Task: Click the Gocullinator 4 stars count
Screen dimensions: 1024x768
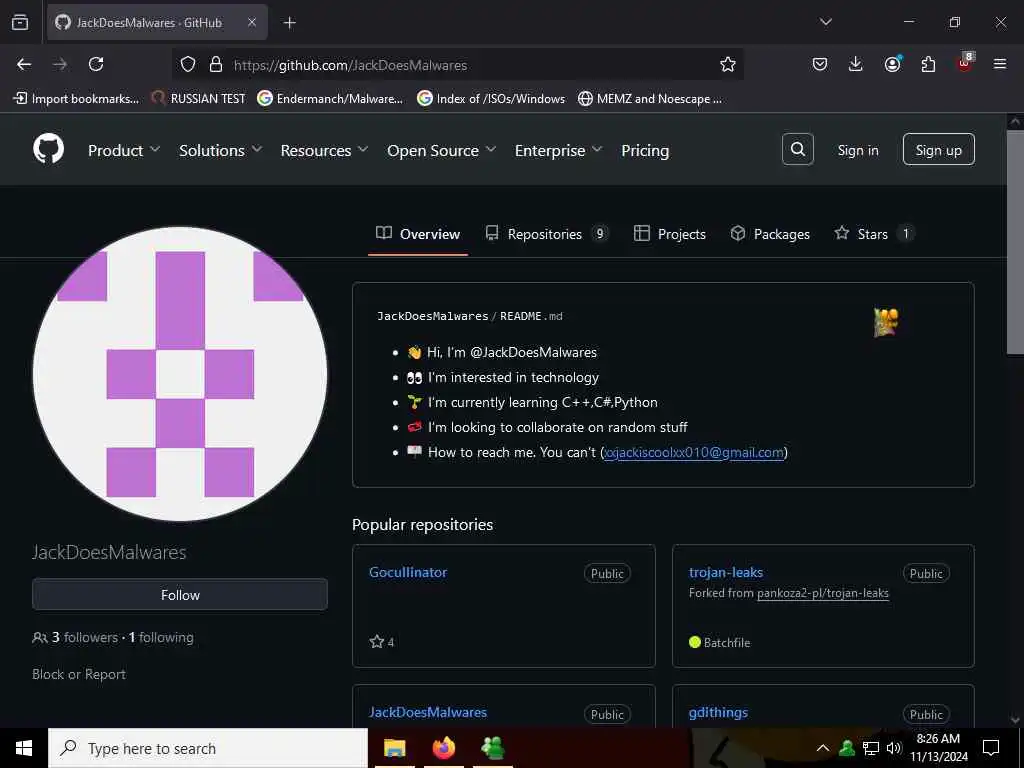Action: (382, 642)
